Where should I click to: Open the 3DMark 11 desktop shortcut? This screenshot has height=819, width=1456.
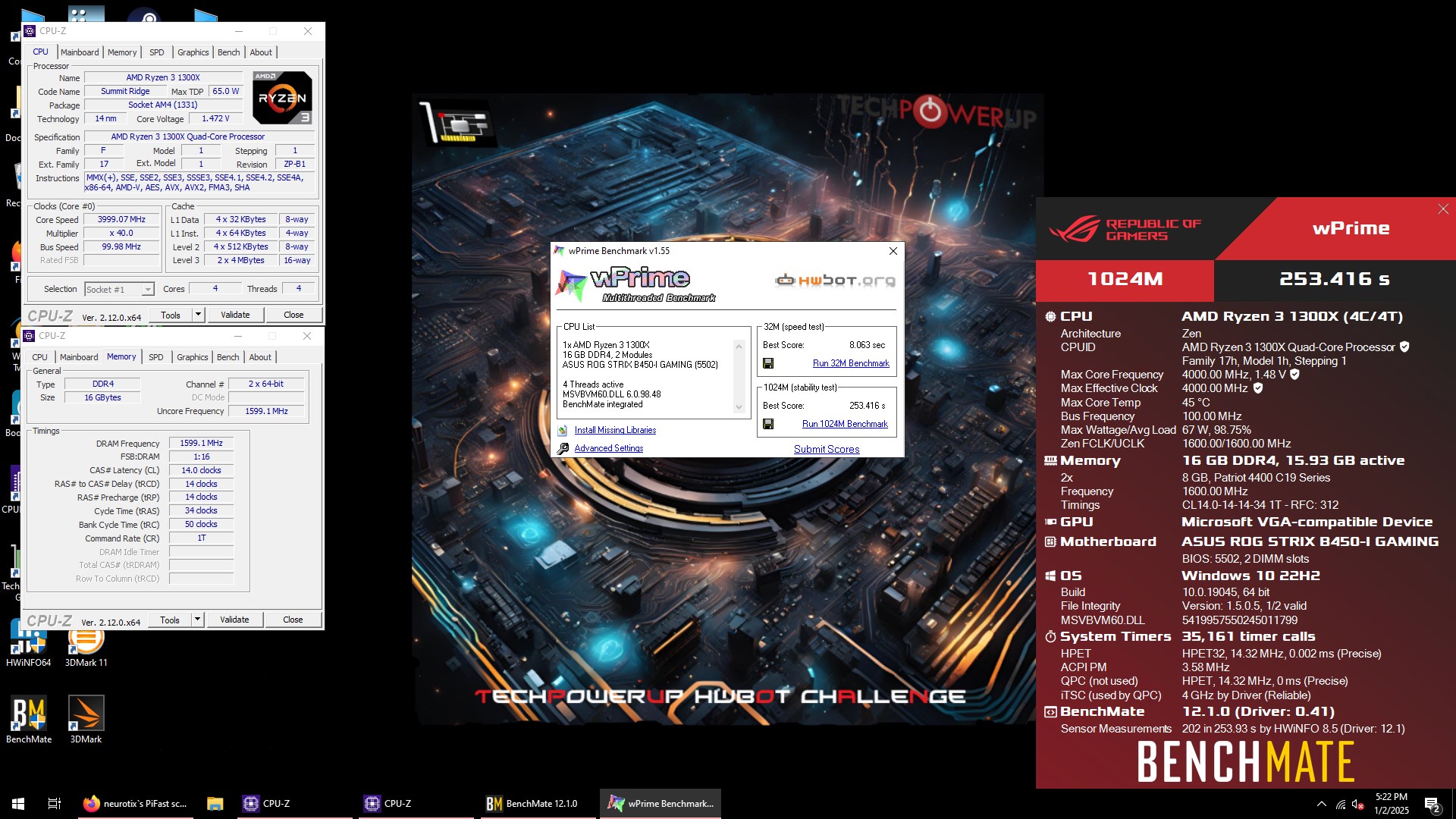click(86, 648)
